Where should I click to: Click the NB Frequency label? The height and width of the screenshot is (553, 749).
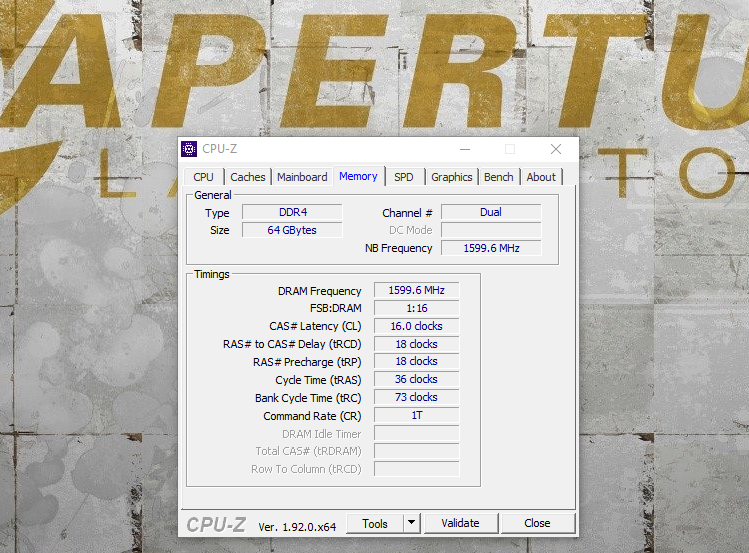pos(398,248)
